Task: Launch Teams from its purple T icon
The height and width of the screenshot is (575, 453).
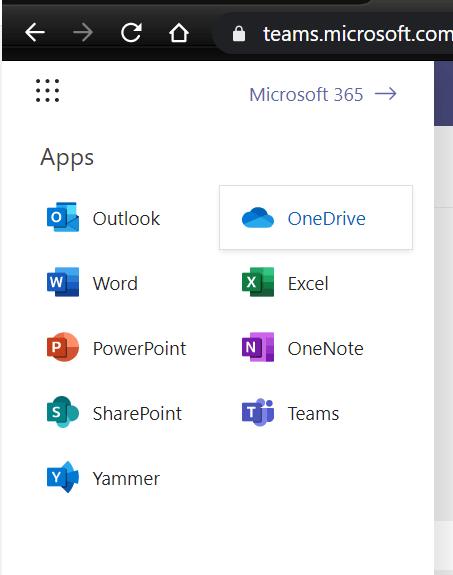Action: tap(258, 412)
